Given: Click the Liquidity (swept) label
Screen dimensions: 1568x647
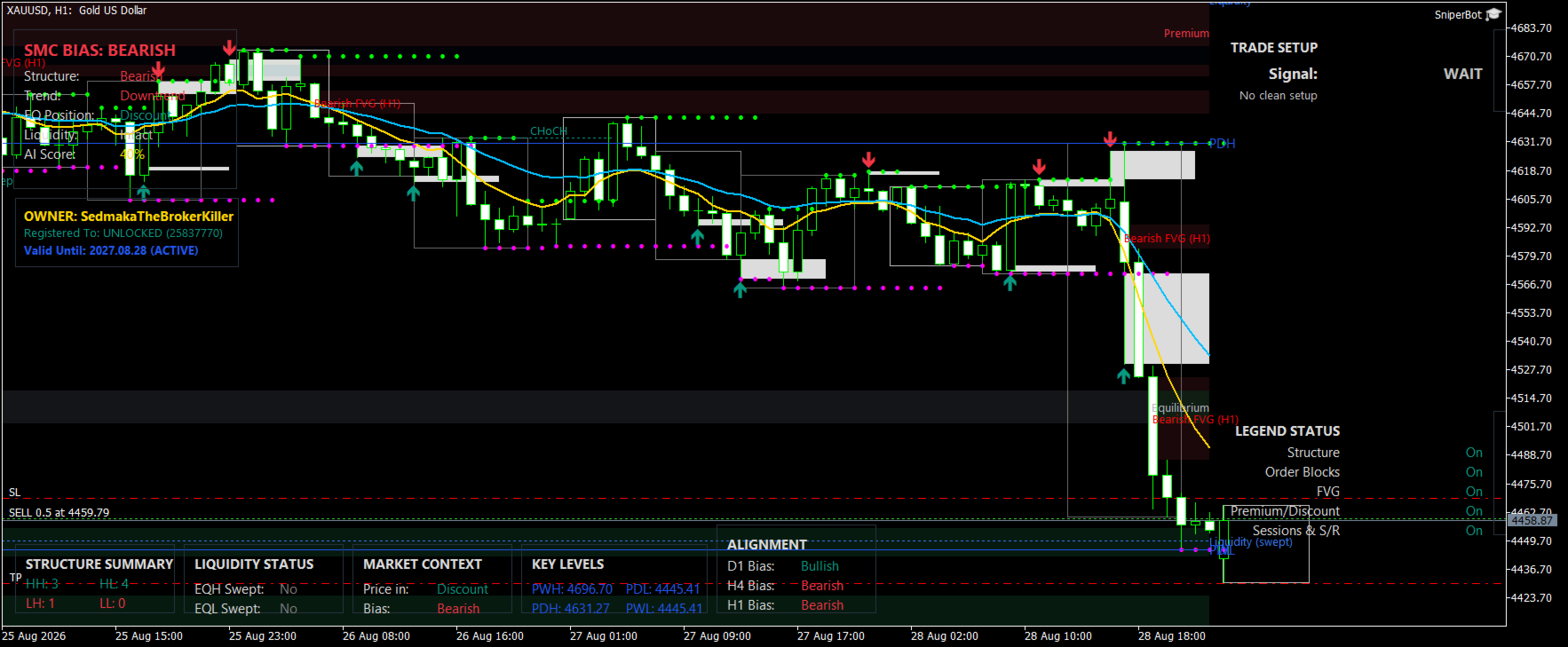Looking at the screenshot, I should pos(1250,542).
